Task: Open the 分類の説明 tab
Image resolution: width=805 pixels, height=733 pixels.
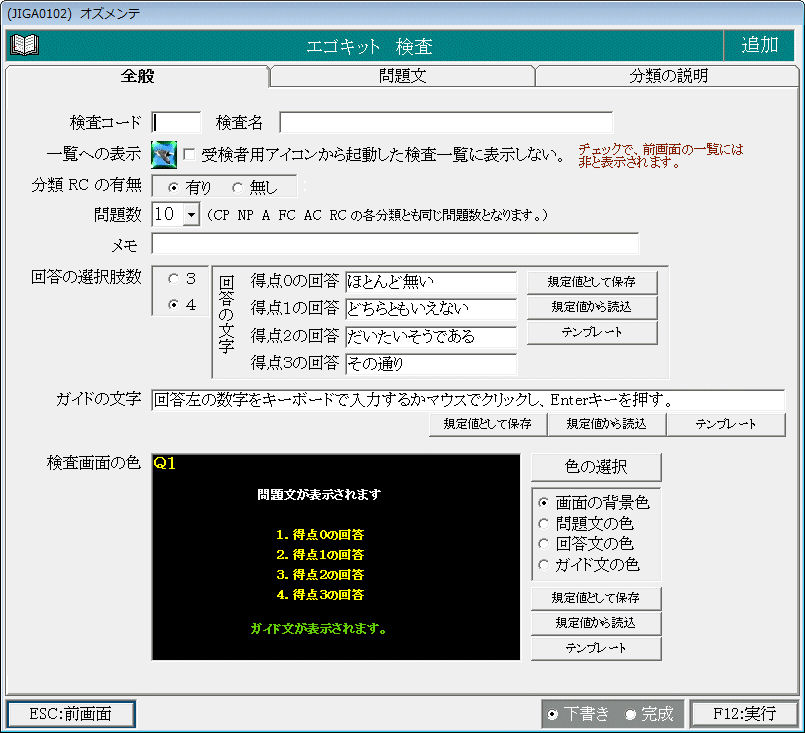Action: (667, 76)
